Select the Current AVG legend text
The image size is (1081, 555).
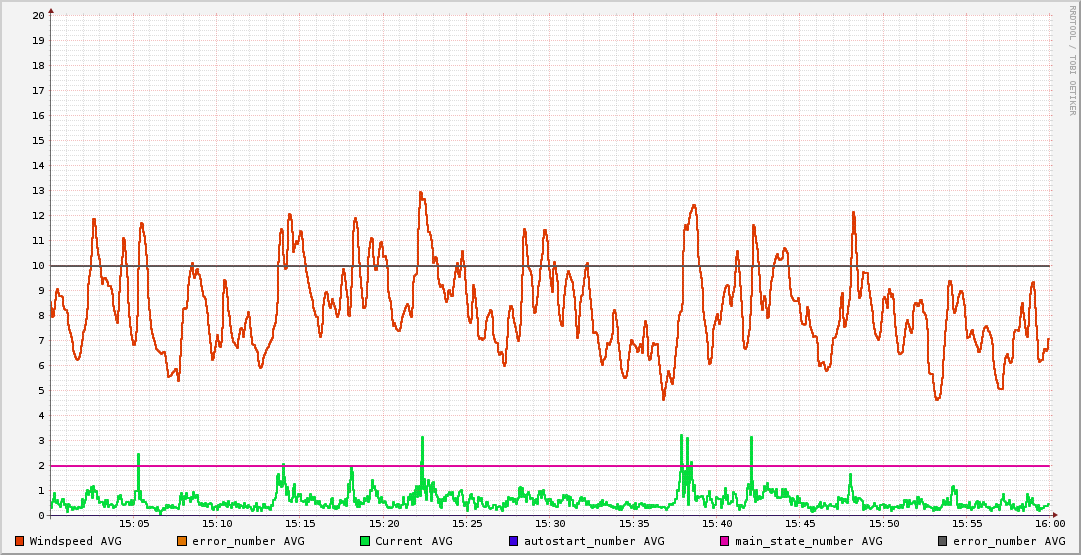click(413, 541)
